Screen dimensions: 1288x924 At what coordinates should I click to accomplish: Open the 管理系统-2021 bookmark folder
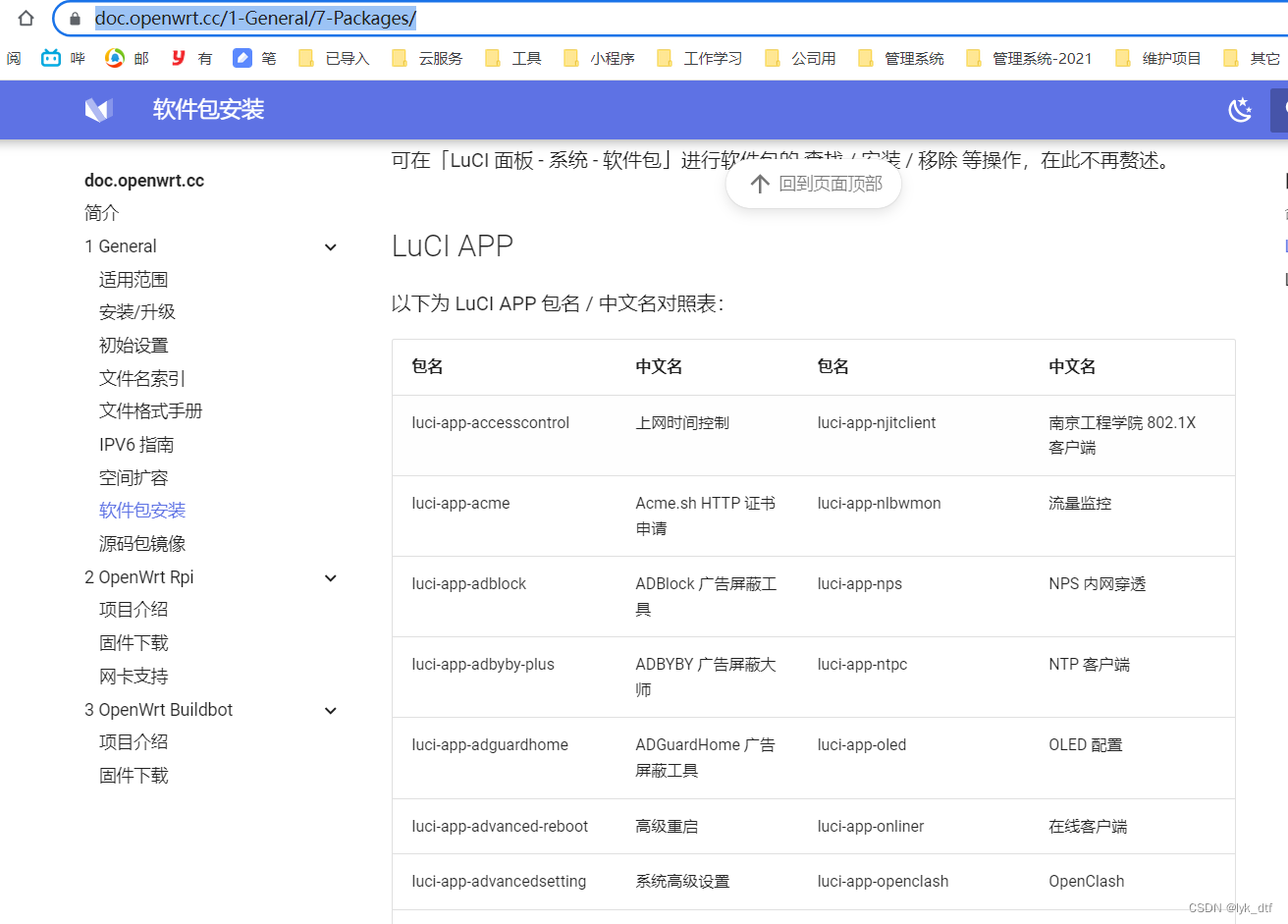1030,58
